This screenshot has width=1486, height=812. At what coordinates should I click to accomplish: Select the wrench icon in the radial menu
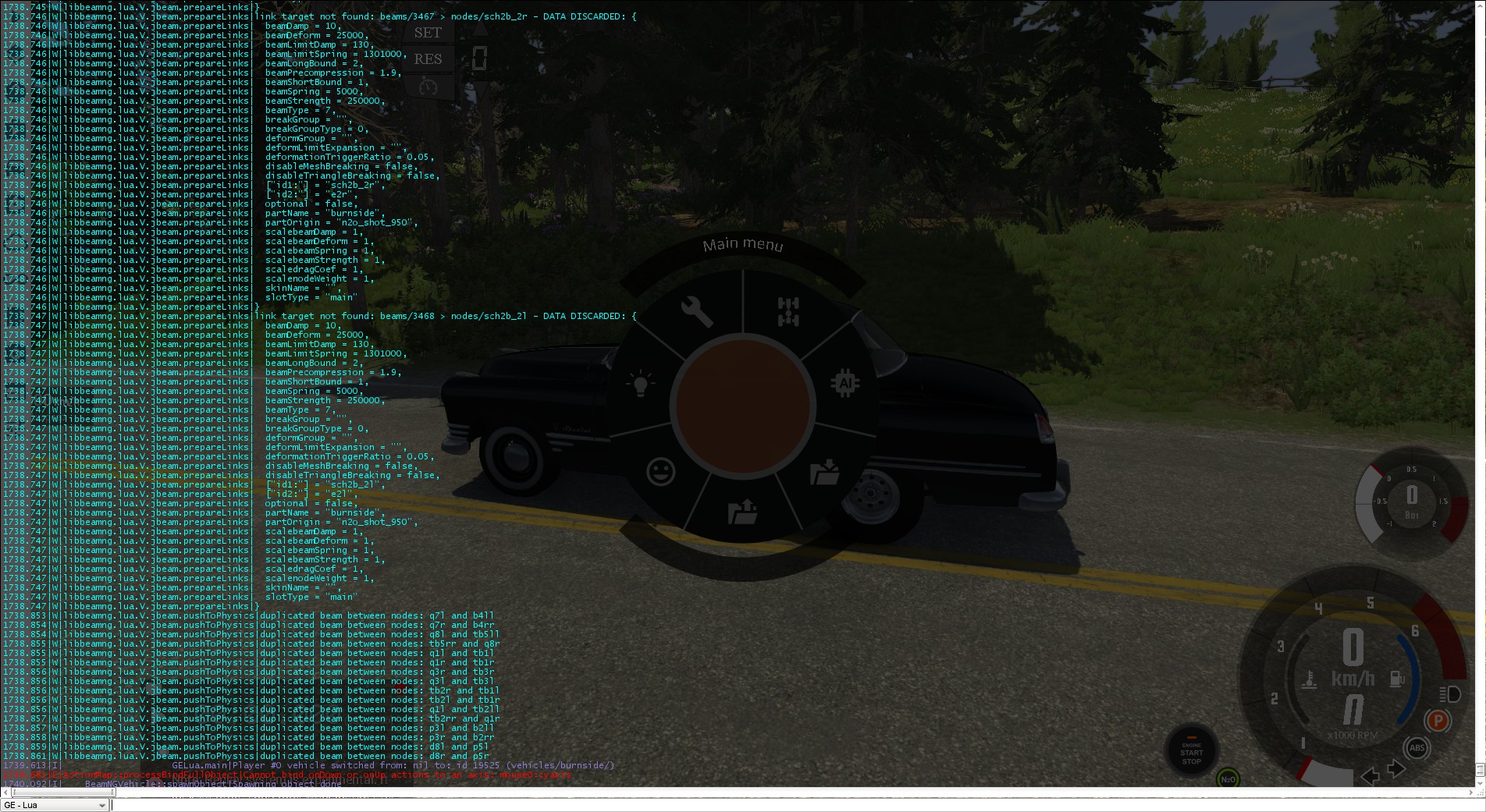(x=696, y=311)
